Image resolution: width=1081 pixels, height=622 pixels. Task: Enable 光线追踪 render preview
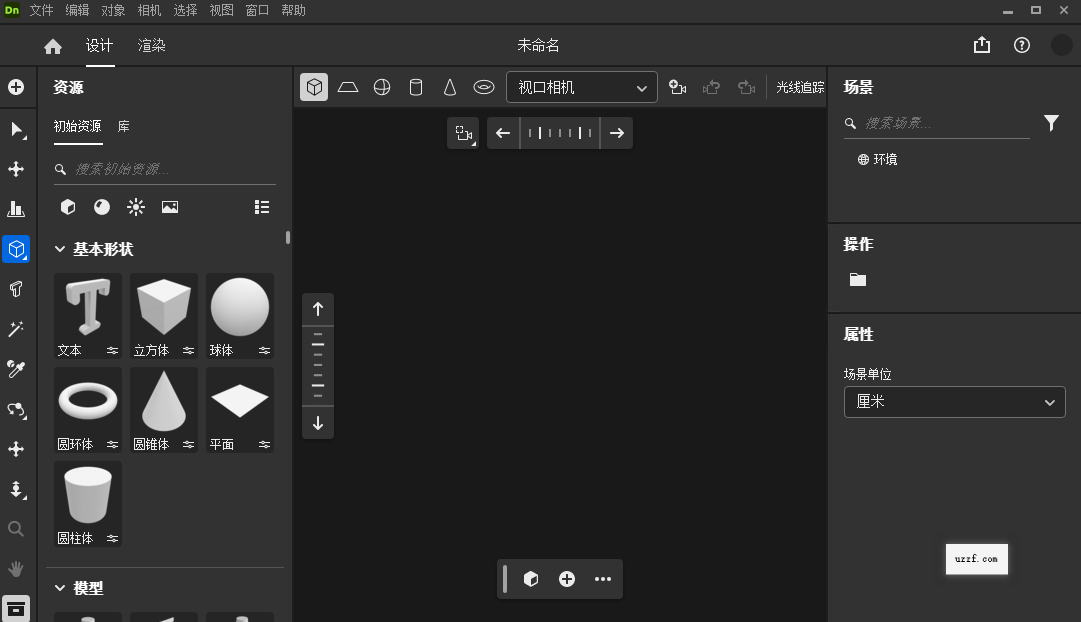tap(801, 87)
